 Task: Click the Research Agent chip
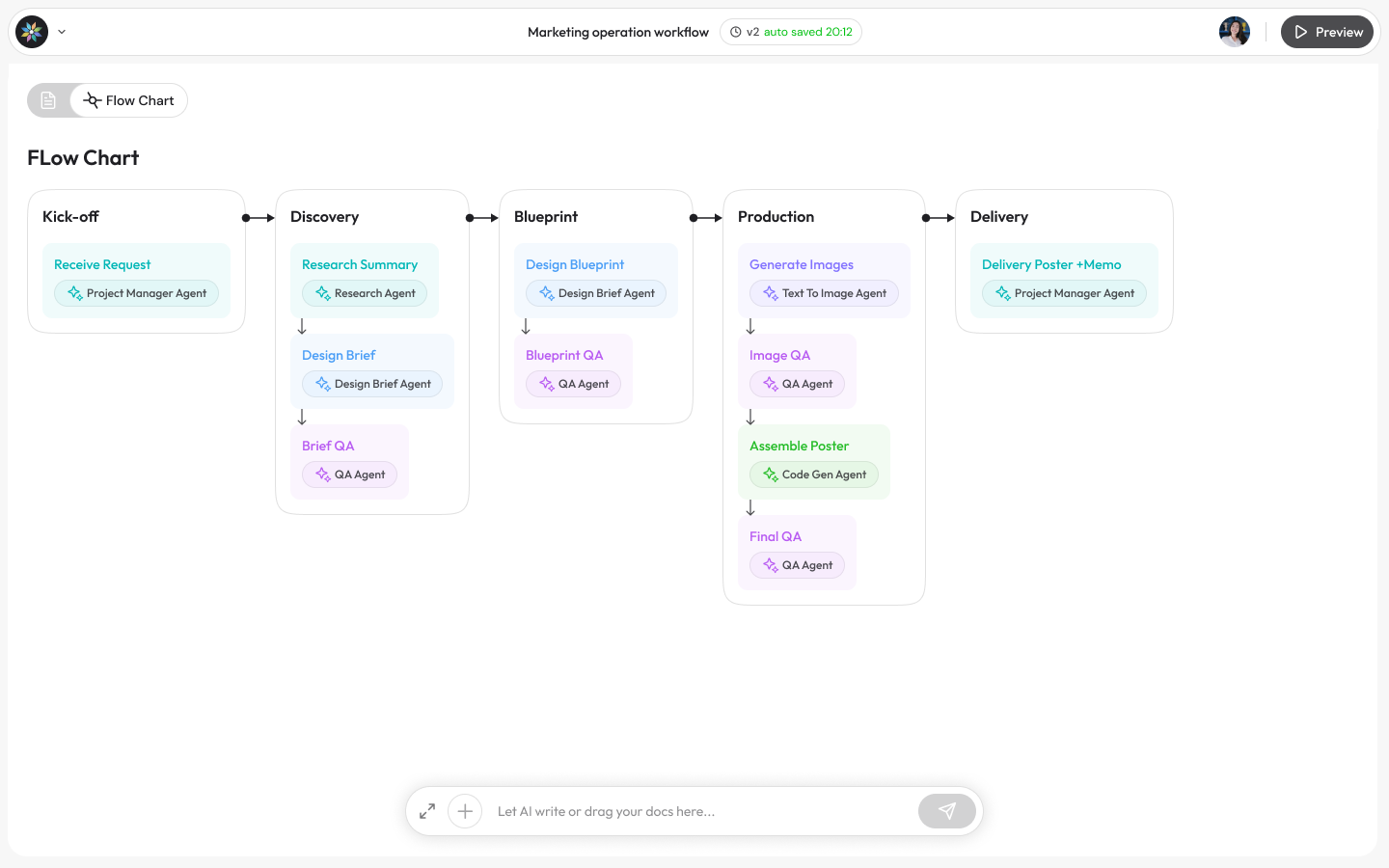(365, 293)
